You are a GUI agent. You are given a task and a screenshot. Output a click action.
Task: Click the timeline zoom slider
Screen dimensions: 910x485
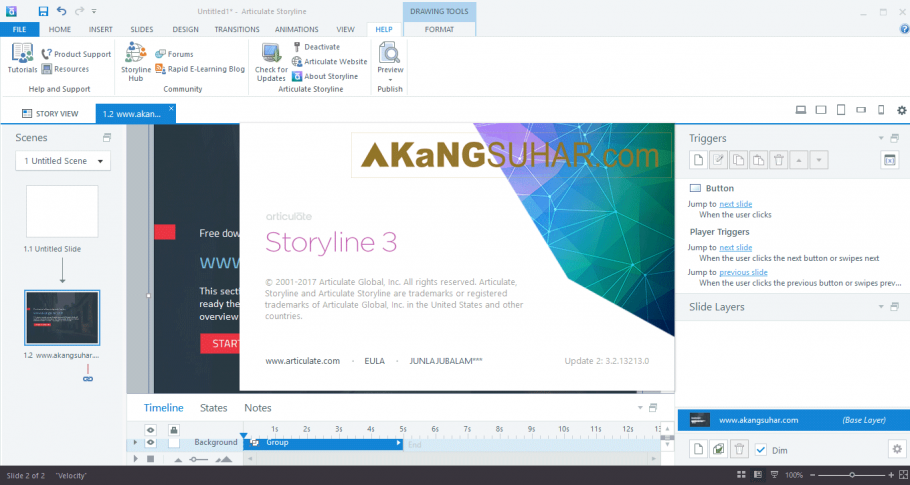pos(199,459)
